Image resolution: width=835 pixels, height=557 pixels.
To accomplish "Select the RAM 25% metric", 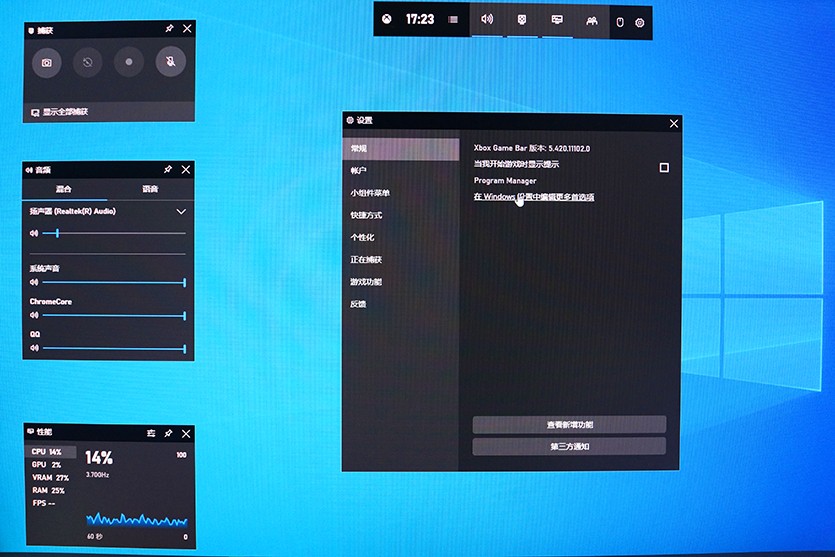I will pos(48,490).
